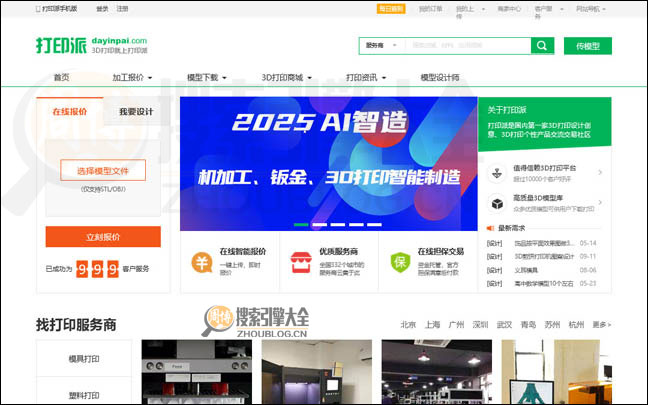Image resolution: width=648 pixels, height=405 pixels.
Task: Click the 2025 AI智造 banner image
Action: (x=329, y=164)
